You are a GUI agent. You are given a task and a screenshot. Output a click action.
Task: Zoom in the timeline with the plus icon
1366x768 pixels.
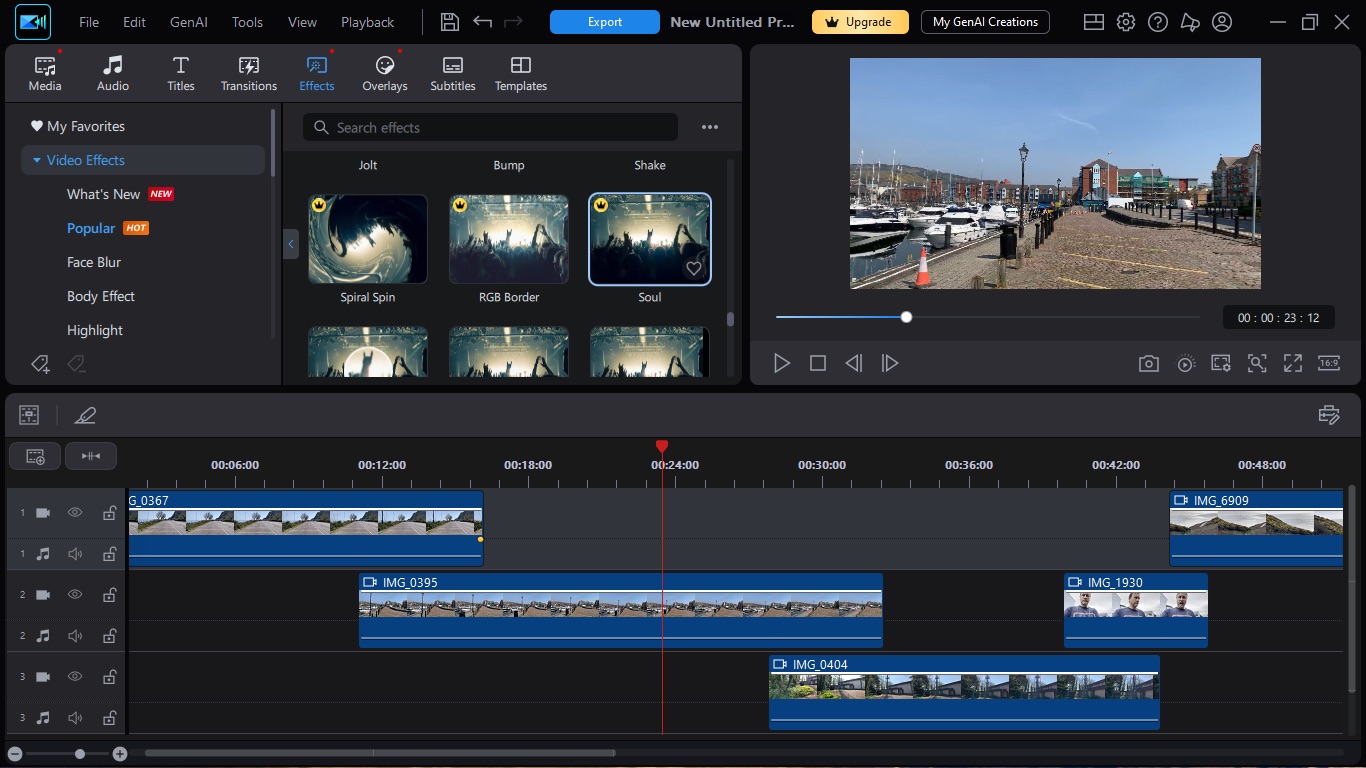pyautogui.click(x=120, y=754)
